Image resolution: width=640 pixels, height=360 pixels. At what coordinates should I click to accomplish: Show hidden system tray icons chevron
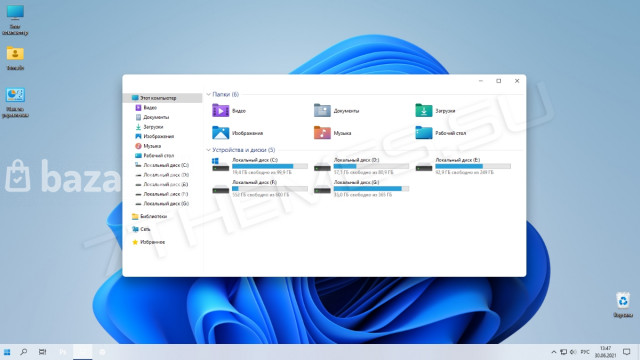[553, 352]
